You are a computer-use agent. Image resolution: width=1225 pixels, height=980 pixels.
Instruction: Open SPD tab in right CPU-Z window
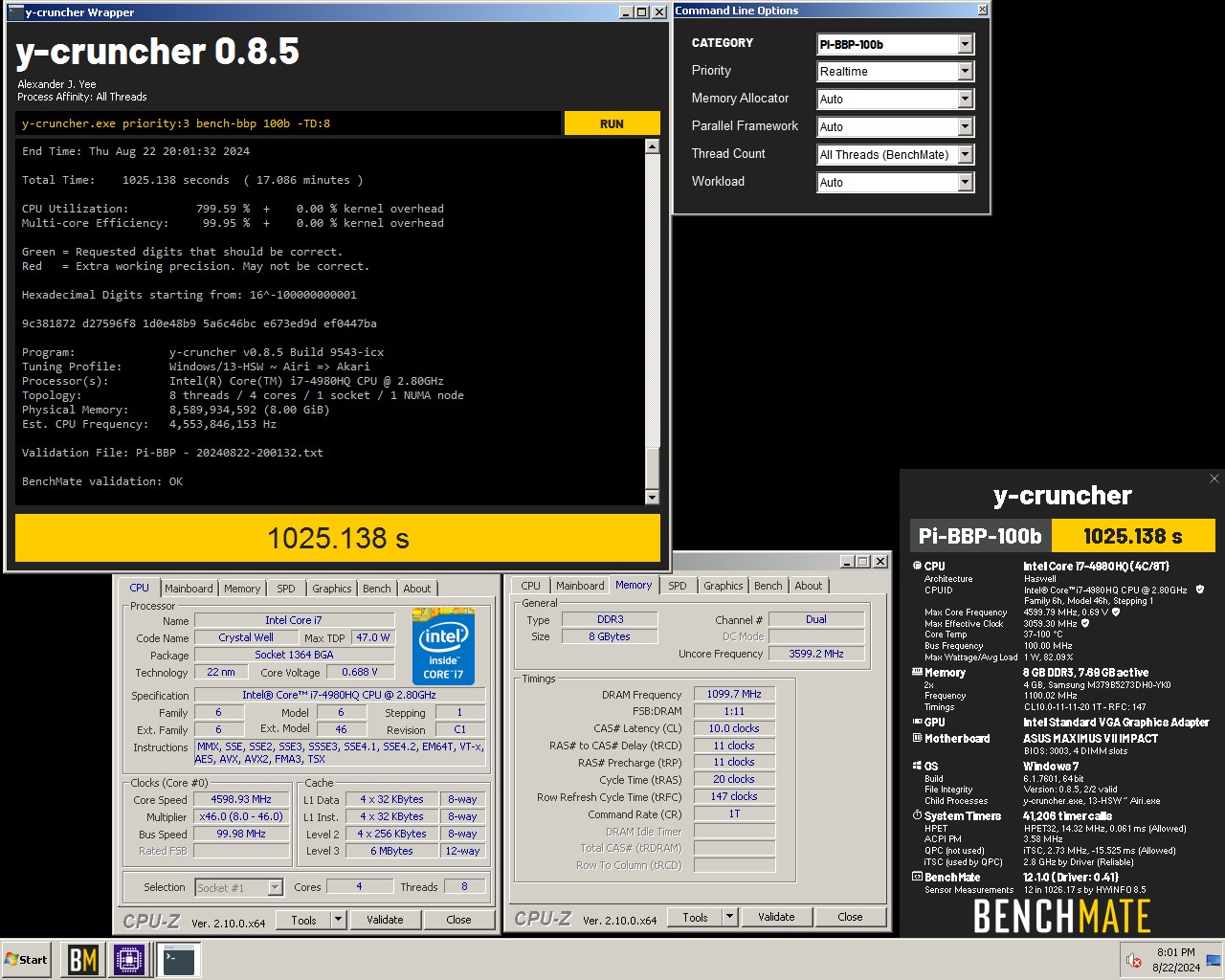point(678,586)
